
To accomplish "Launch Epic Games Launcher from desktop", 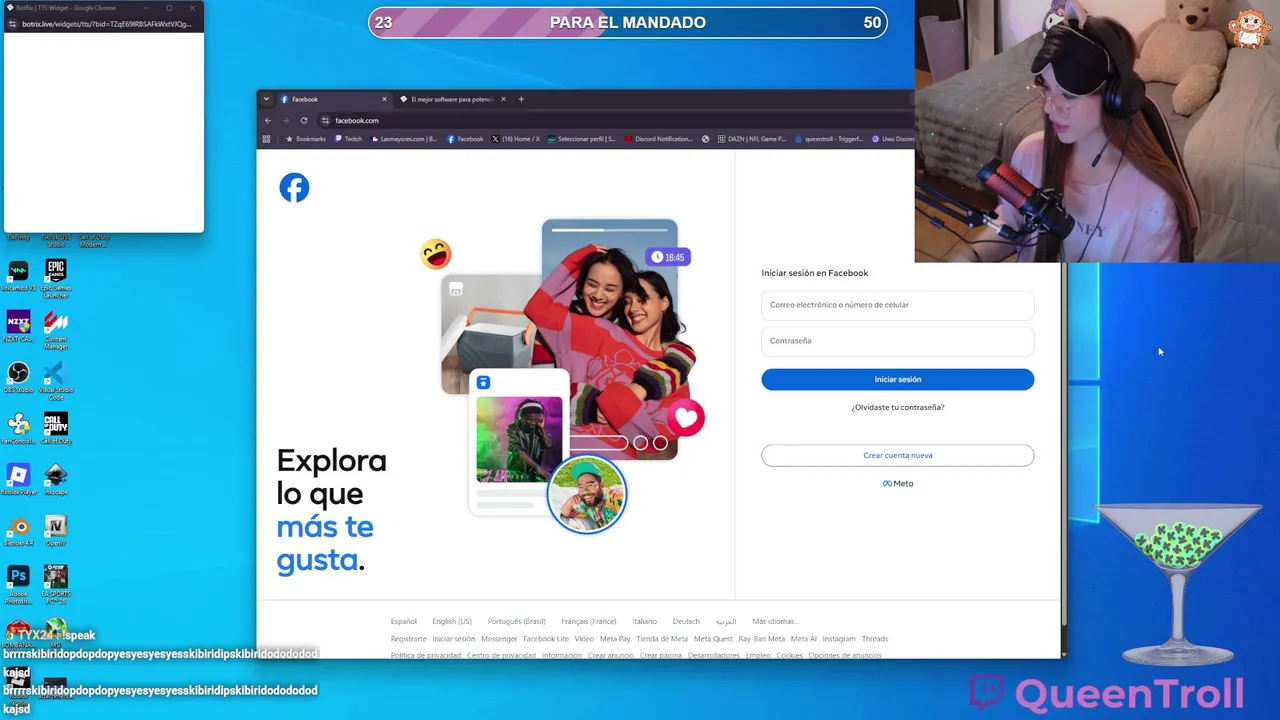I will click(x=56, y=279).
